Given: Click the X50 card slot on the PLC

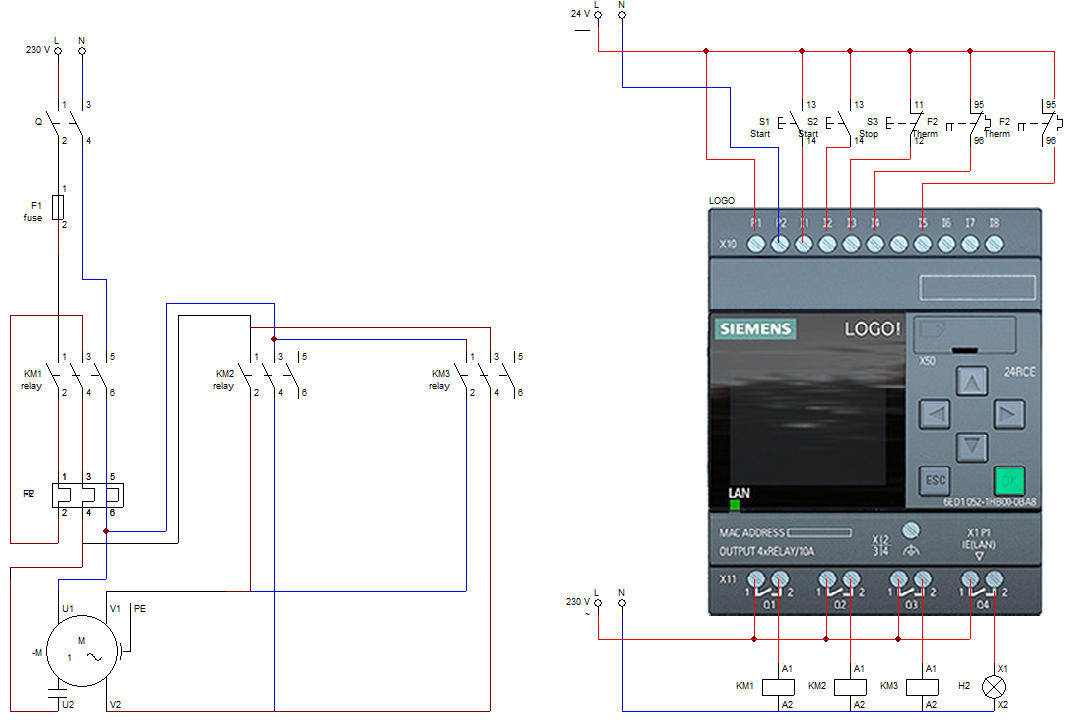Looking at the screenshot, I should click(x=965, y=337).
